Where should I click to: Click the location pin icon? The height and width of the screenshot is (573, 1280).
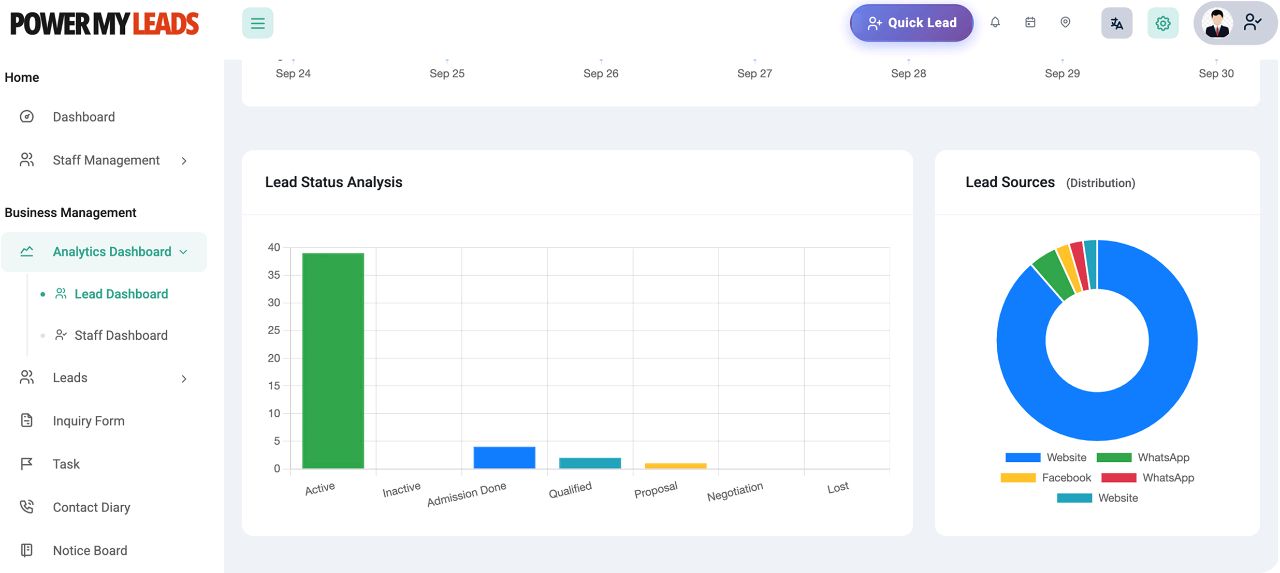(1065, 23)
